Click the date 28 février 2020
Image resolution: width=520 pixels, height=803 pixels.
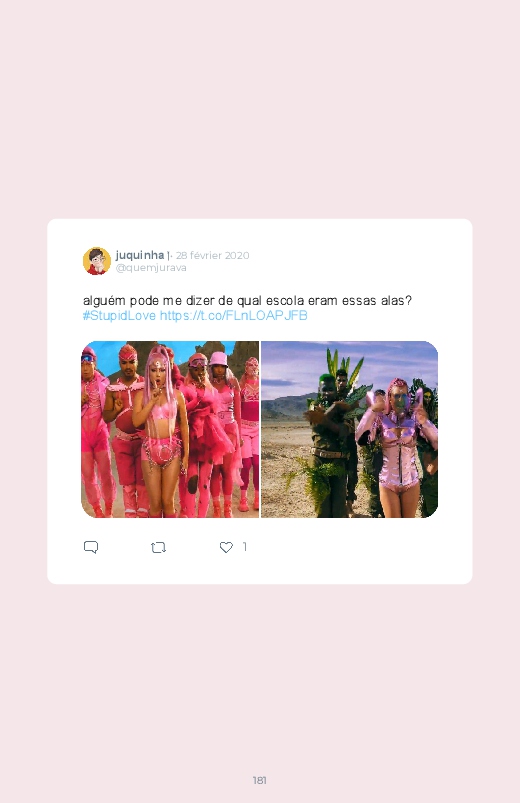(213, 255)
